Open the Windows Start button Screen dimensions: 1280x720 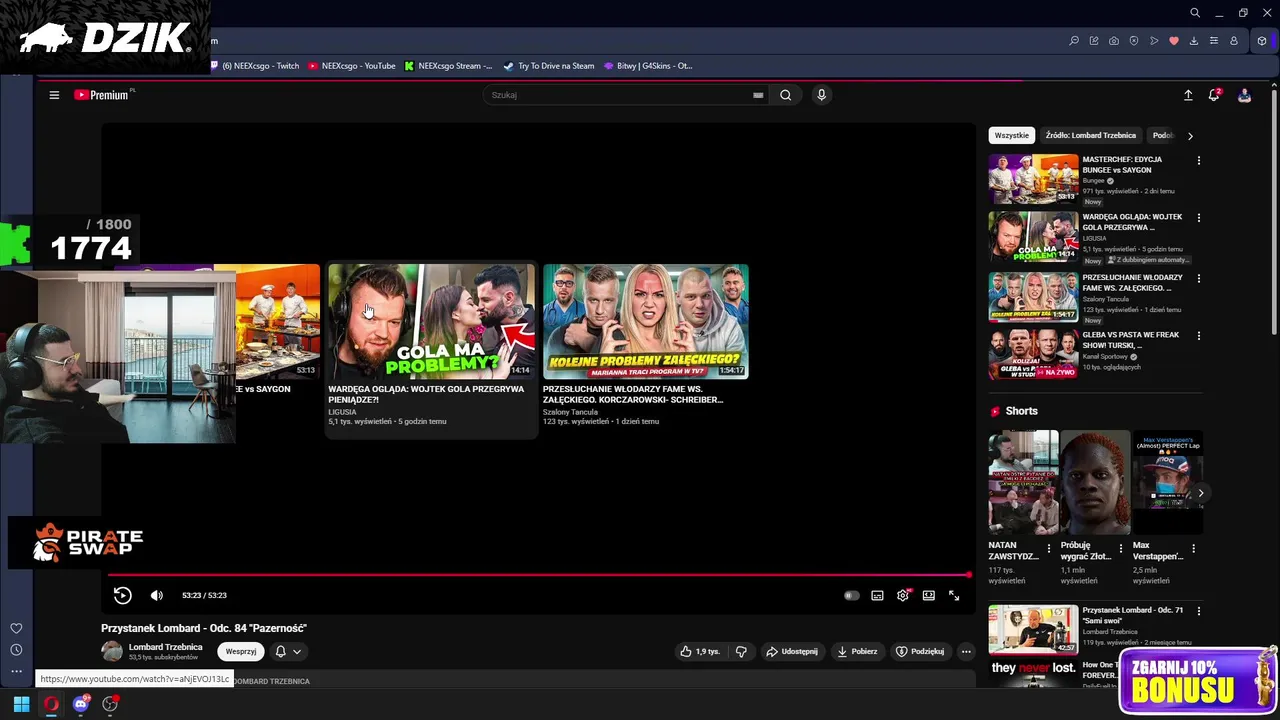click(21, 704)
